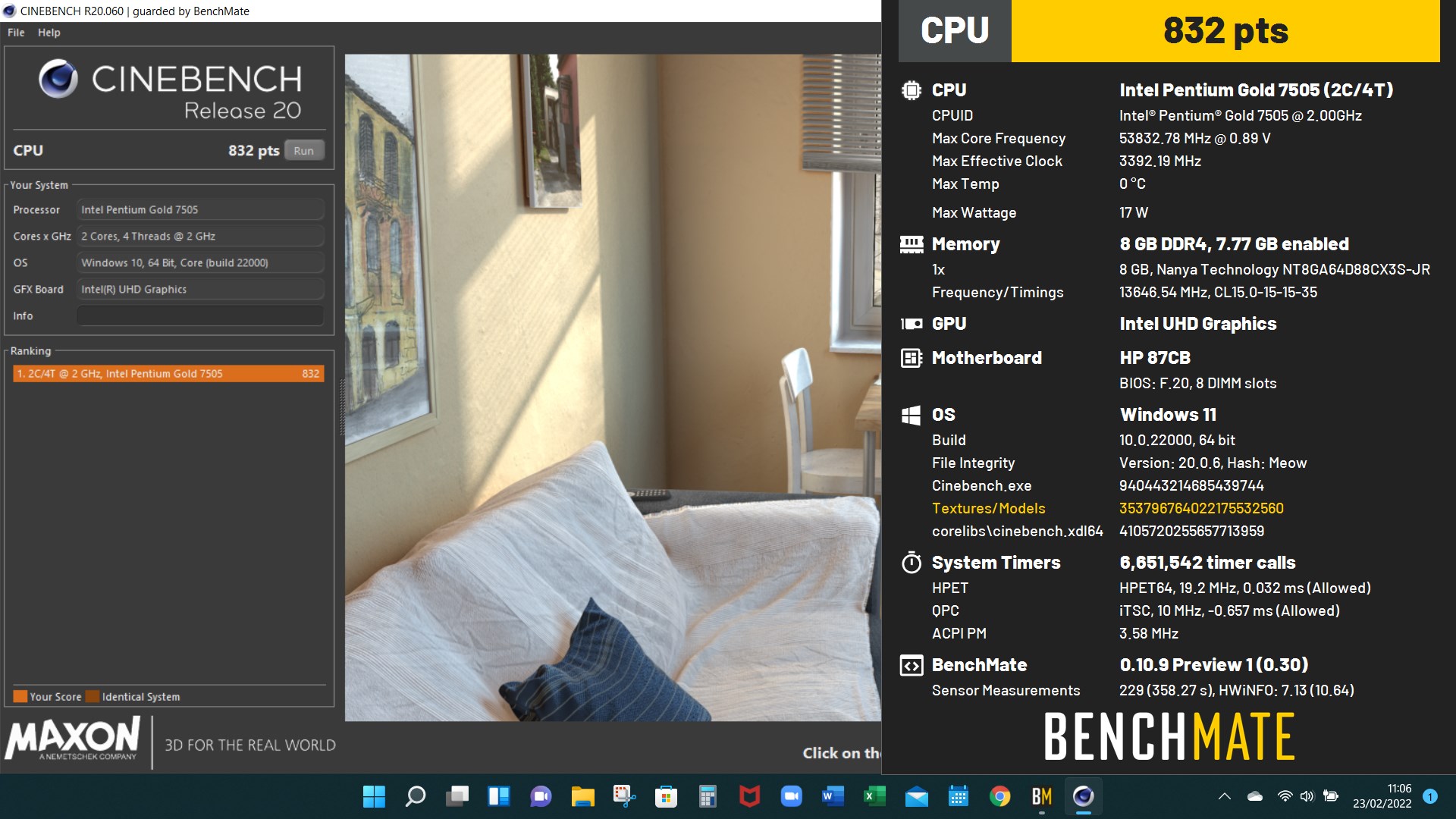Open Widgets from taskbar
The height and width of the screenshot is (819, 1456).
[x=499, y=796]
